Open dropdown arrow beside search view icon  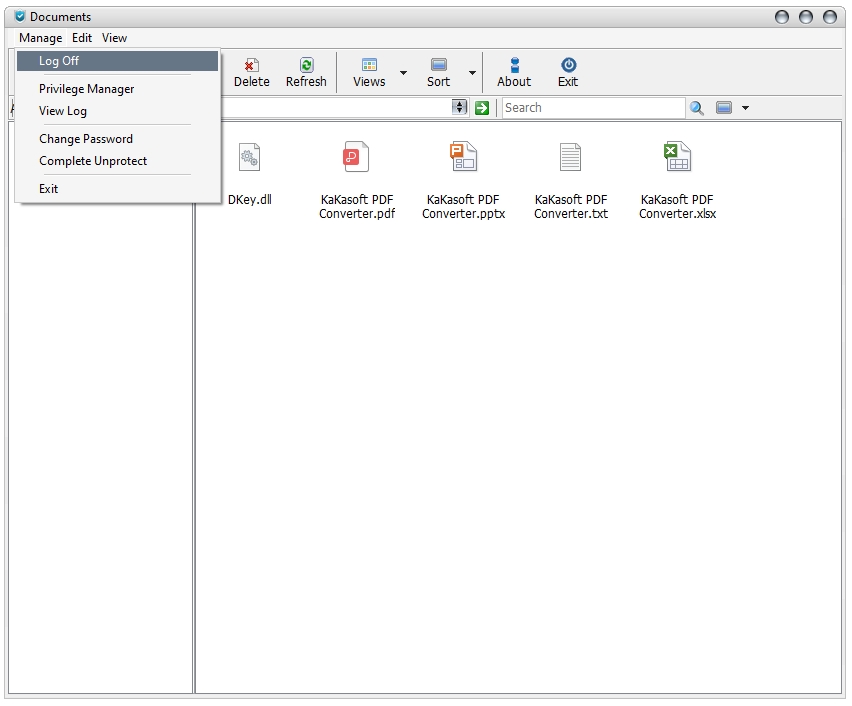pos(746,108)
